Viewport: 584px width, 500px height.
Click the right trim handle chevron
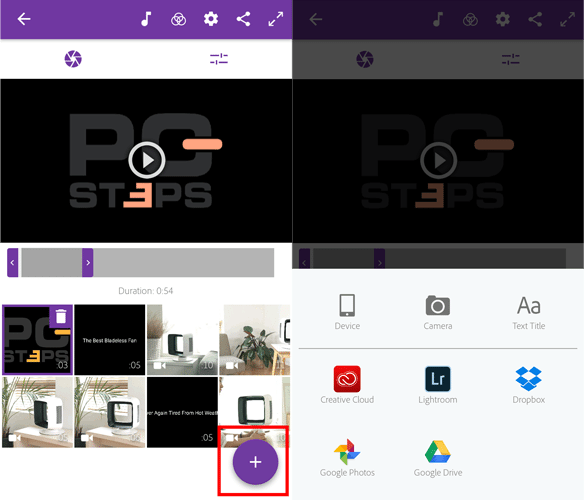[88, 263]
